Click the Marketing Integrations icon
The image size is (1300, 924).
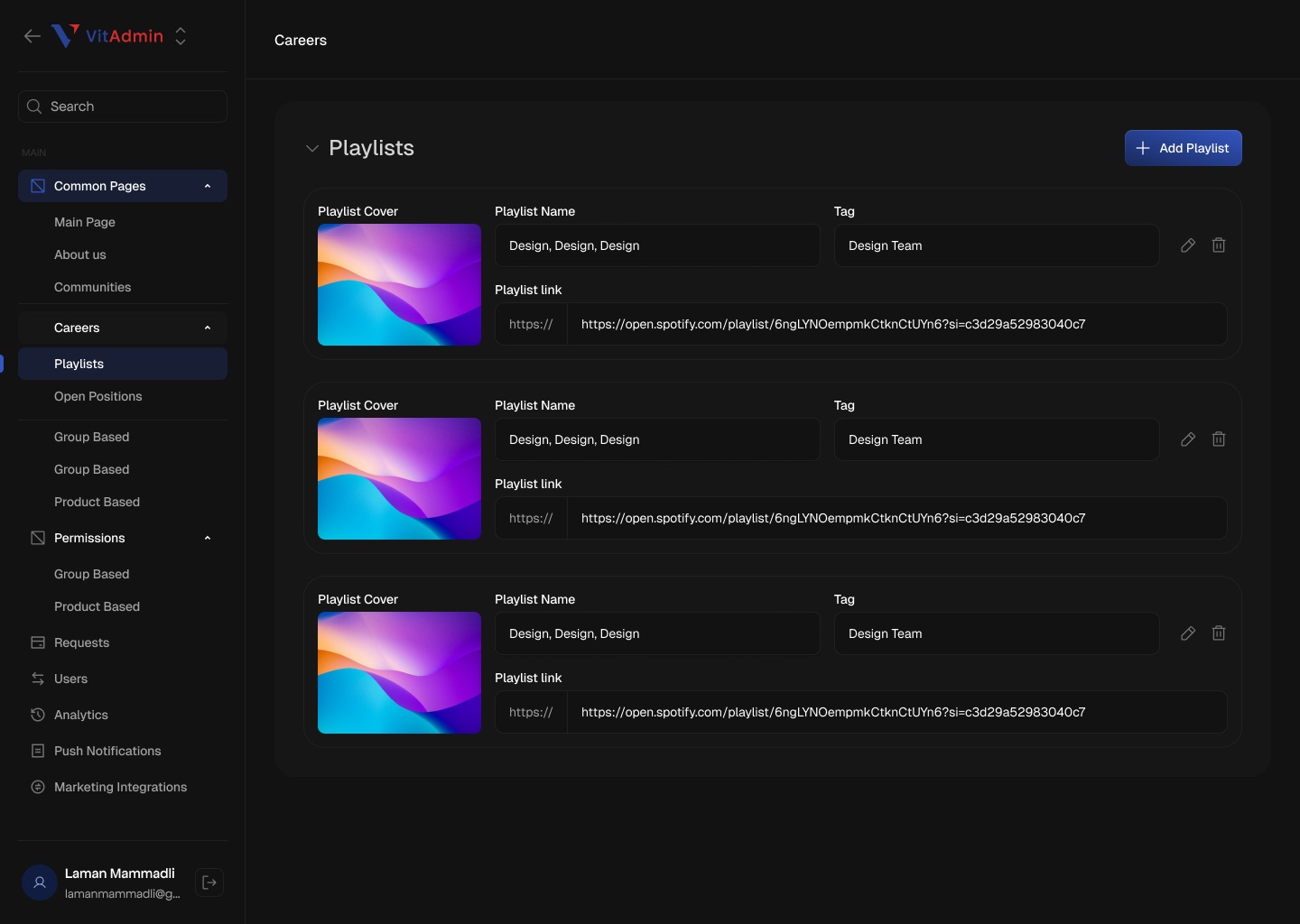coord(38,787)
